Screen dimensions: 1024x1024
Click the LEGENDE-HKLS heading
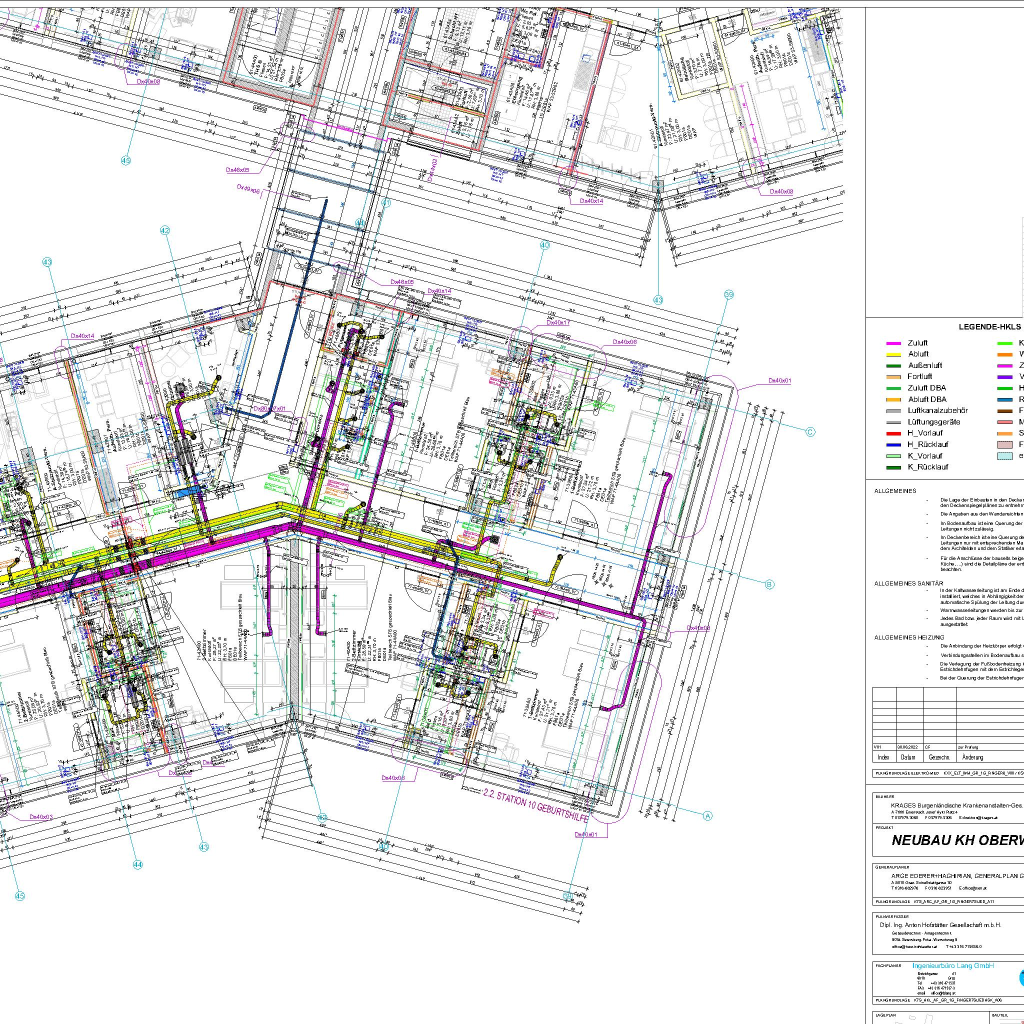pyautogui.click(x=989, y=326)
